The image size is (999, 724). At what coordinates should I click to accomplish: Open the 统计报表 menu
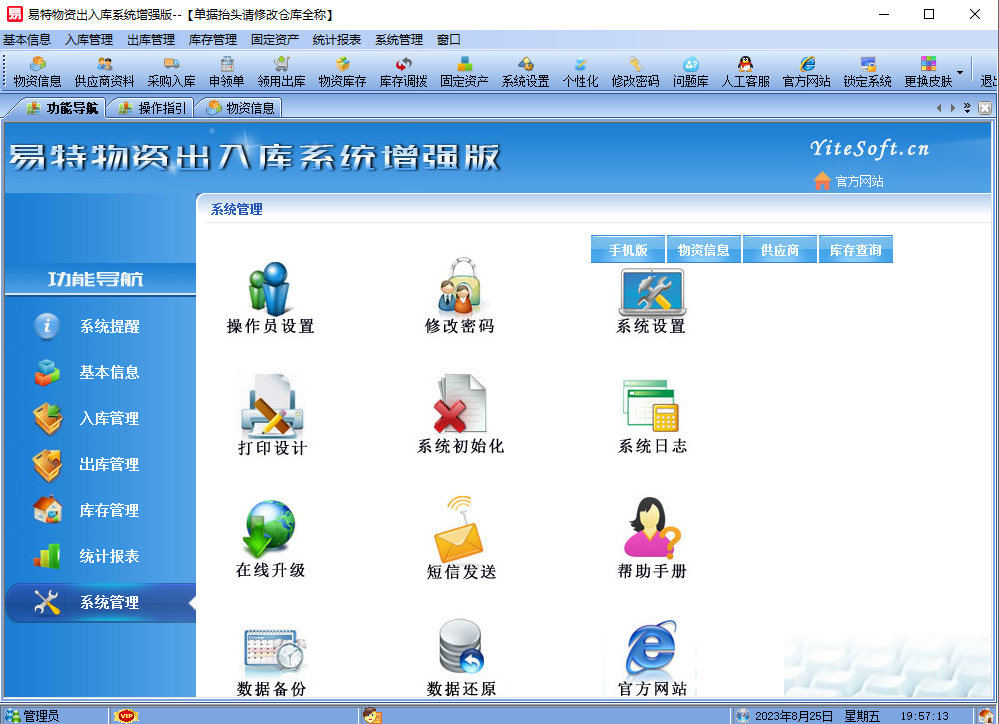click(x=337, y=40)
